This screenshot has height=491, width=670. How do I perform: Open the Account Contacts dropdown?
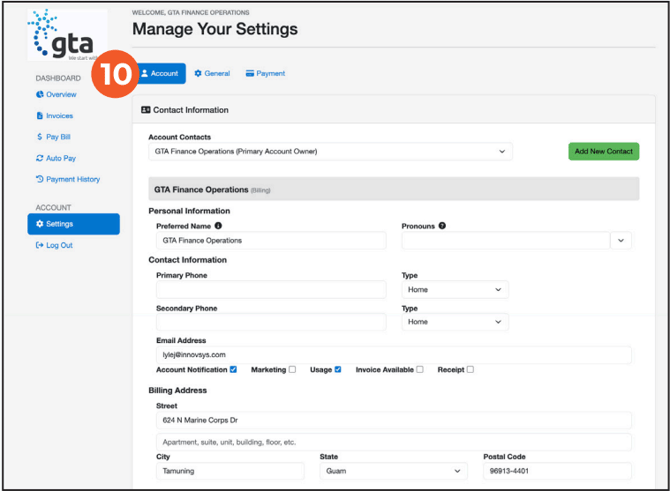point(330,152)
